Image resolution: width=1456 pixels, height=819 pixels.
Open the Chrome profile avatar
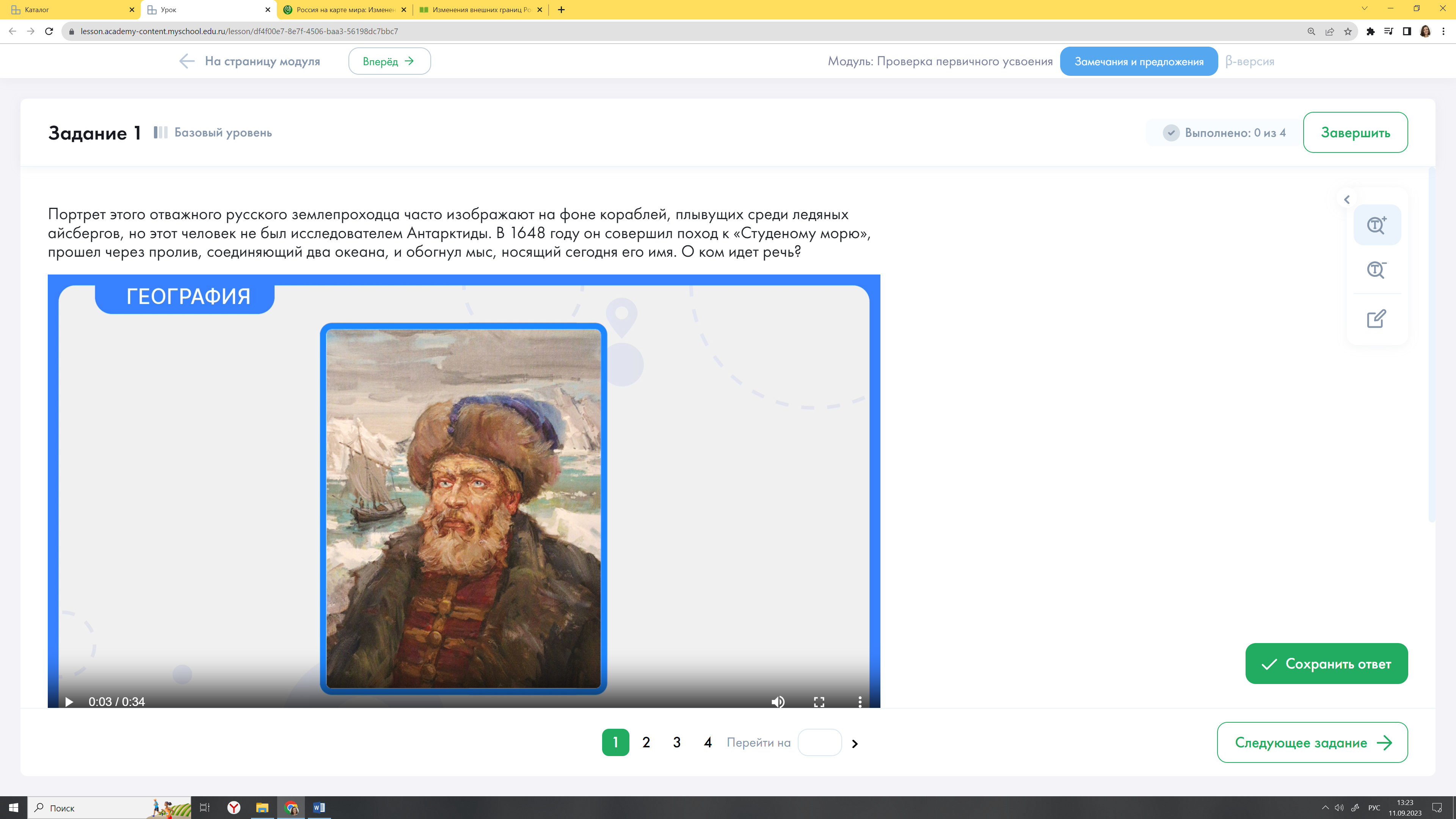tap(1425, 31)
